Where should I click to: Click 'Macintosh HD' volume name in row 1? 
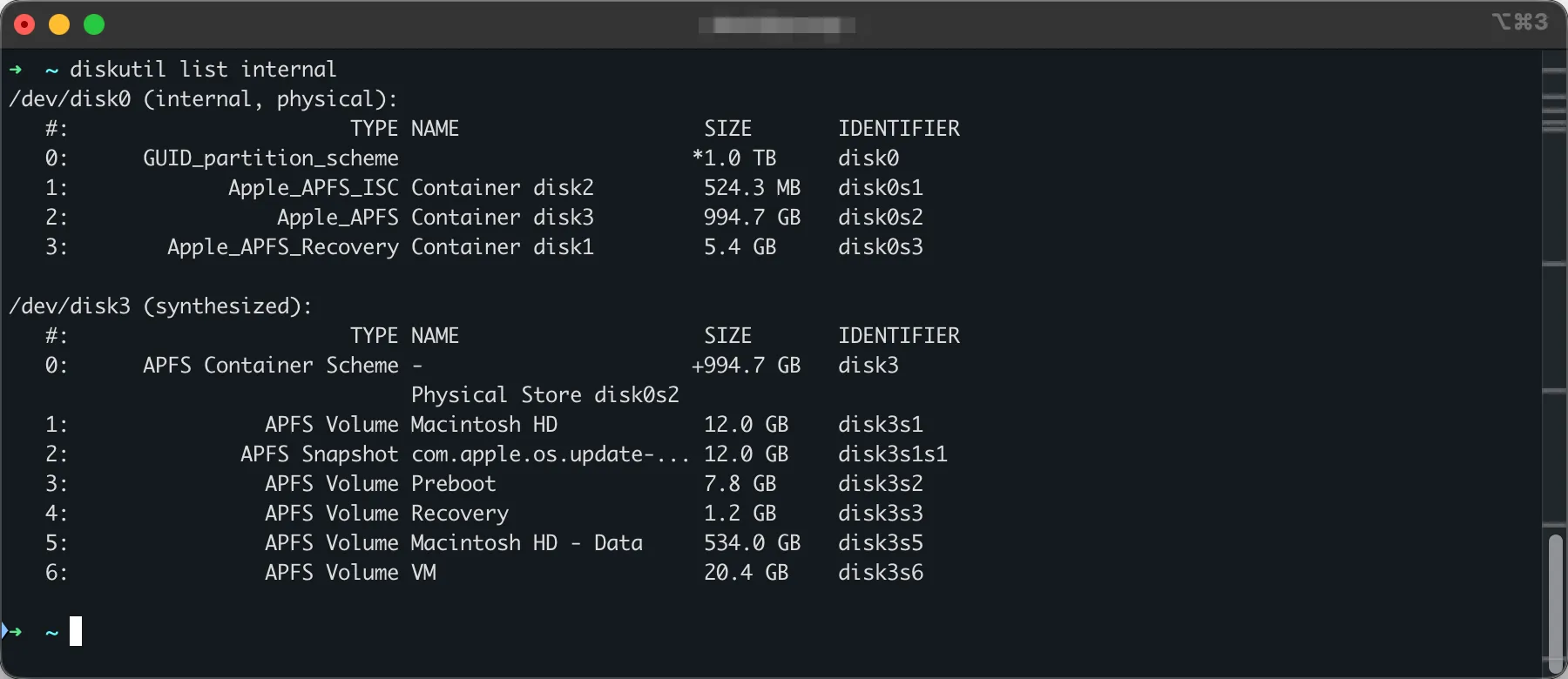(484, 425)
